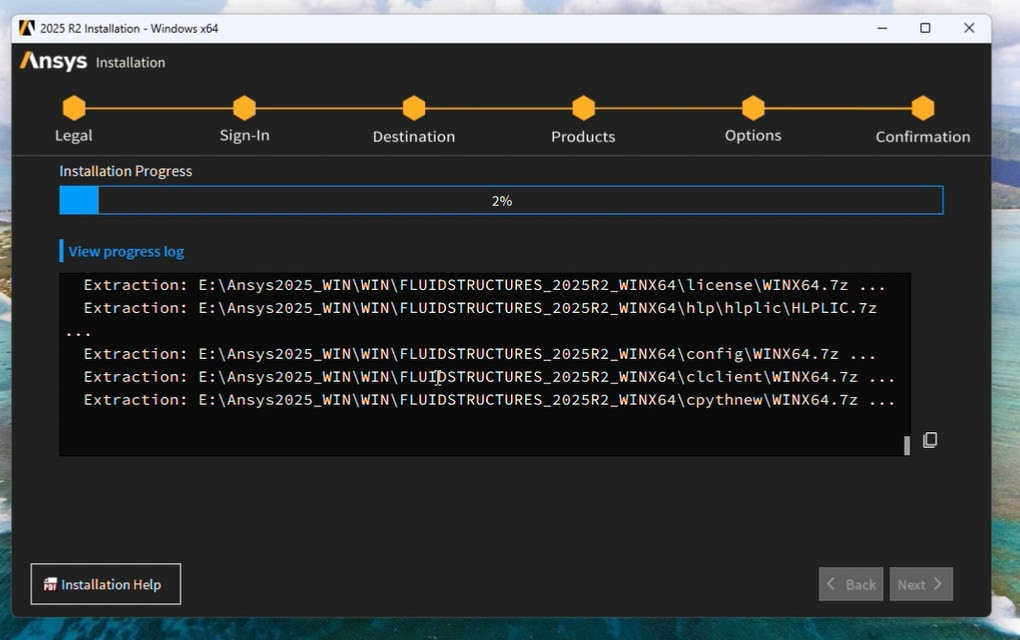Select the Products step label
This screenshot has height=640, width=1020.
coord(583,137)
